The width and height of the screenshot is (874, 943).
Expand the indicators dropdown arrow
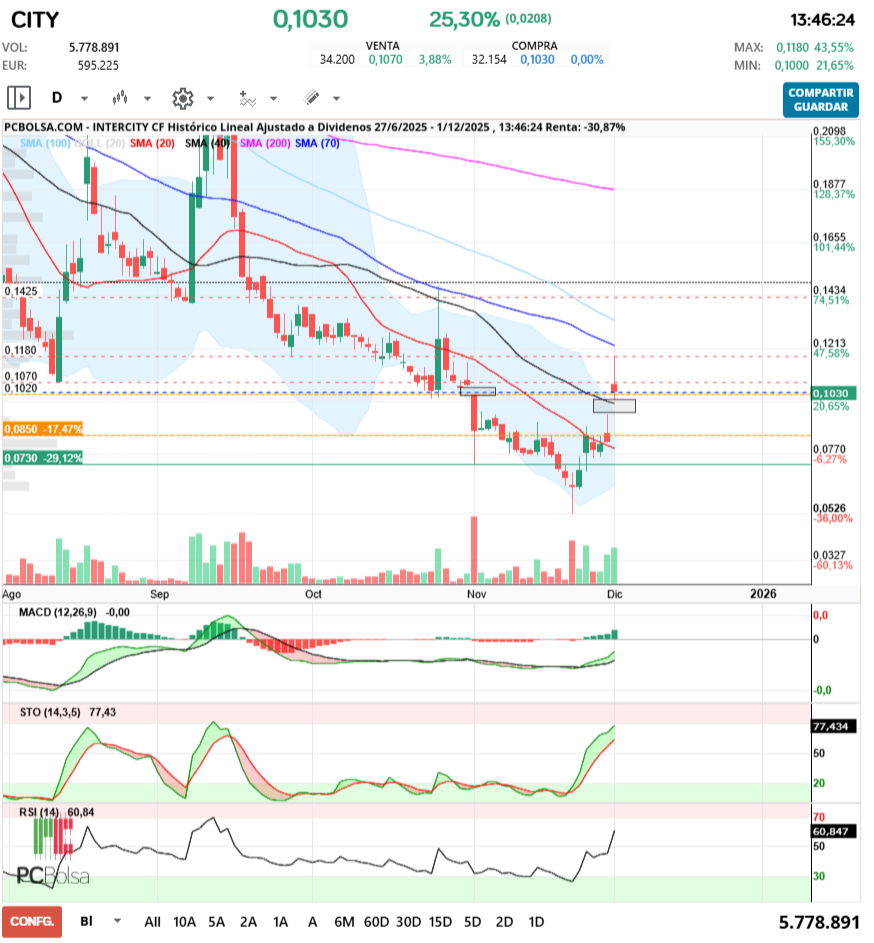click(x=274, y=99)
